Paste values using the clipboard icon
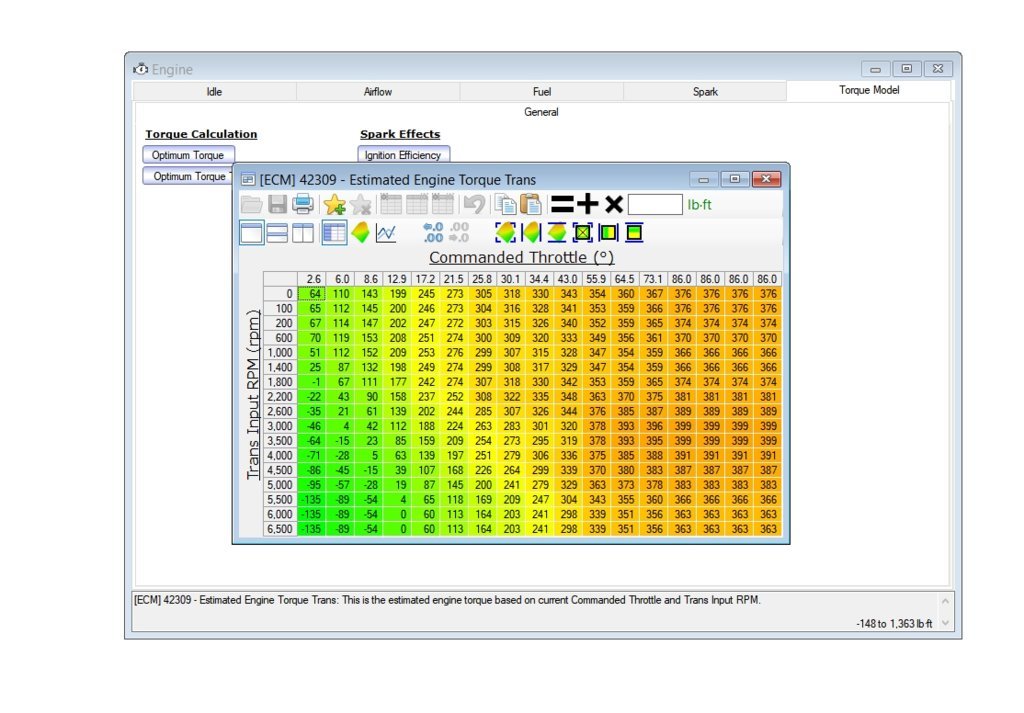 (531, 204)
